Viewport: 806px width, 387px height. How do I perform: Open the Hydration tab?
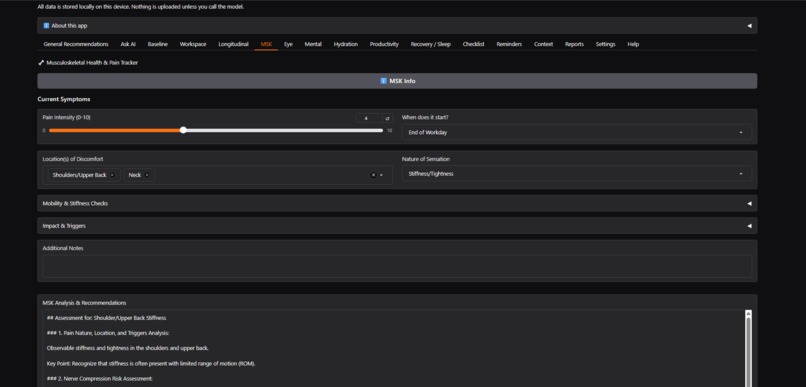point(345,44)
